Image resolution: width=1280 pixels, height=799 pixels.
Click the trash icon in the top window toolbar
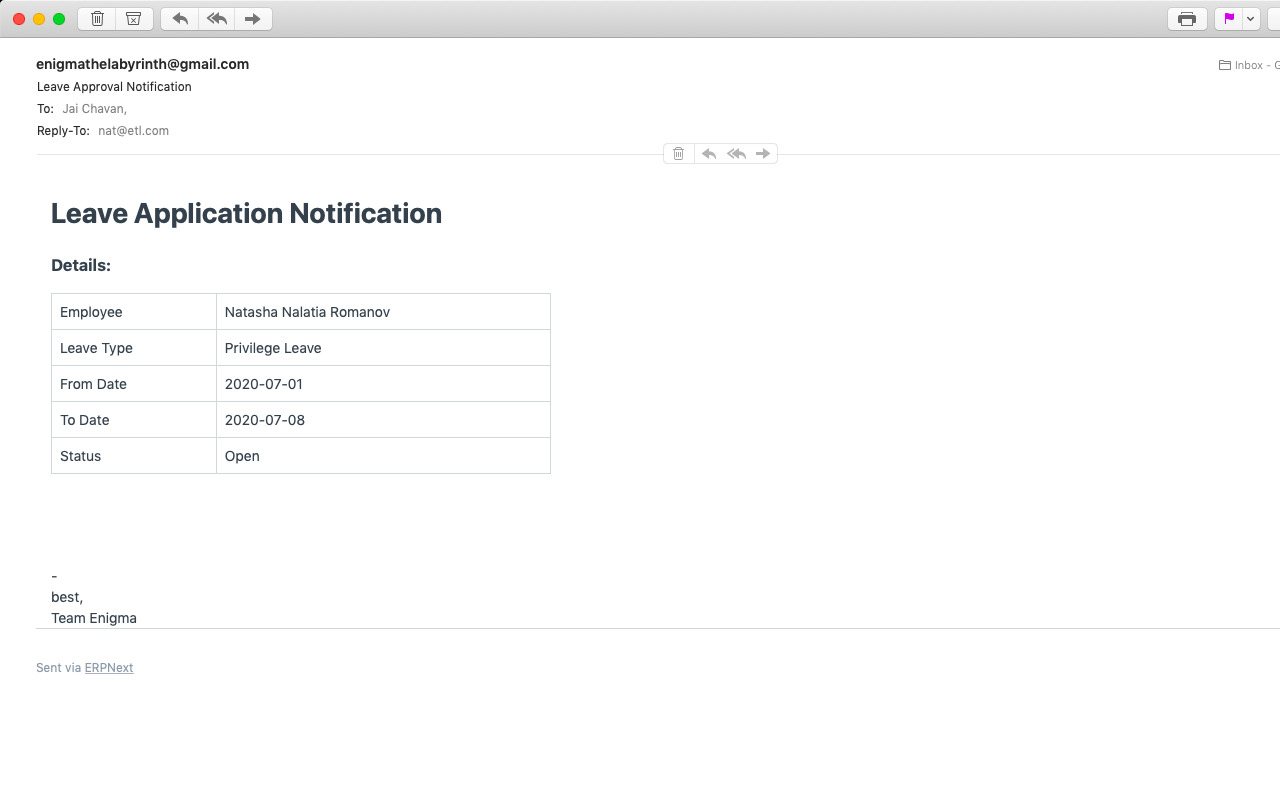[x=97, y=19]
